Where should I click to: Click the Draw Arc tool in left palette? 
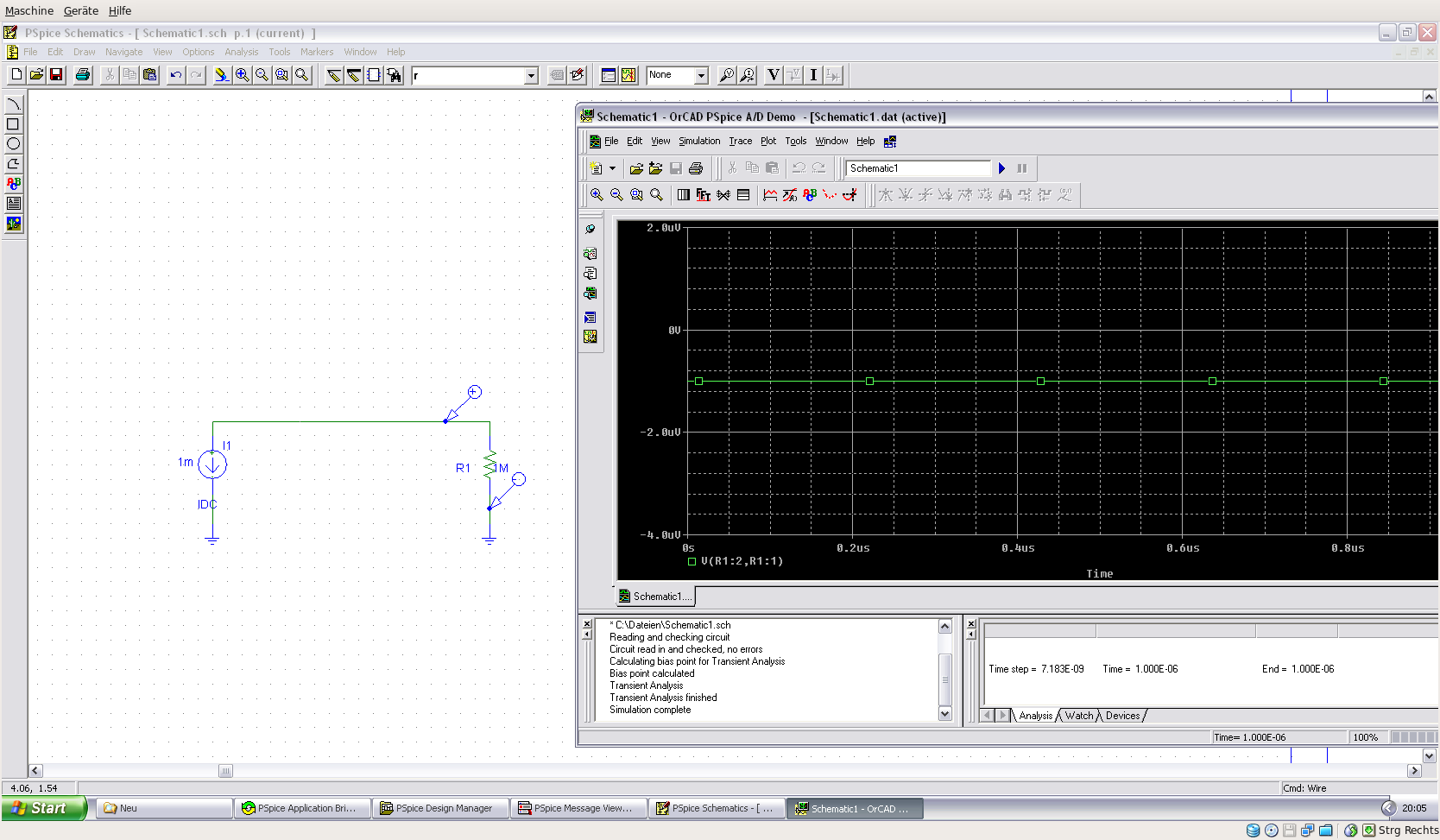point(13,104)
